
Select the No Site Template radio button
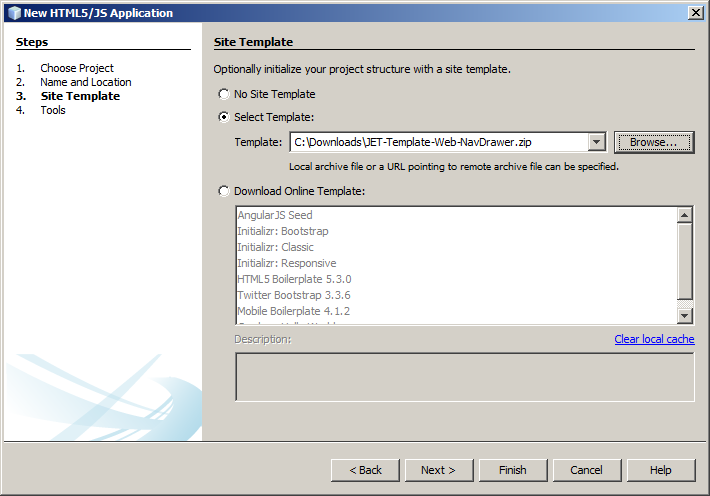[x=224, y=94]
